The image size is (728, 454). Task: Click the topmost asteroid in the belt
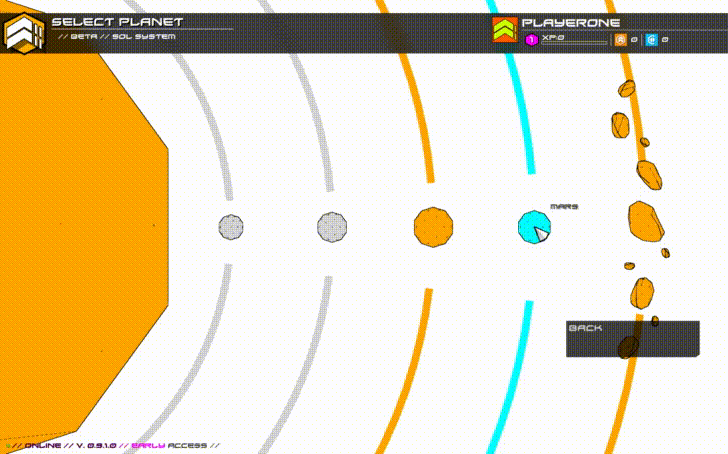[x=627, y=89]
